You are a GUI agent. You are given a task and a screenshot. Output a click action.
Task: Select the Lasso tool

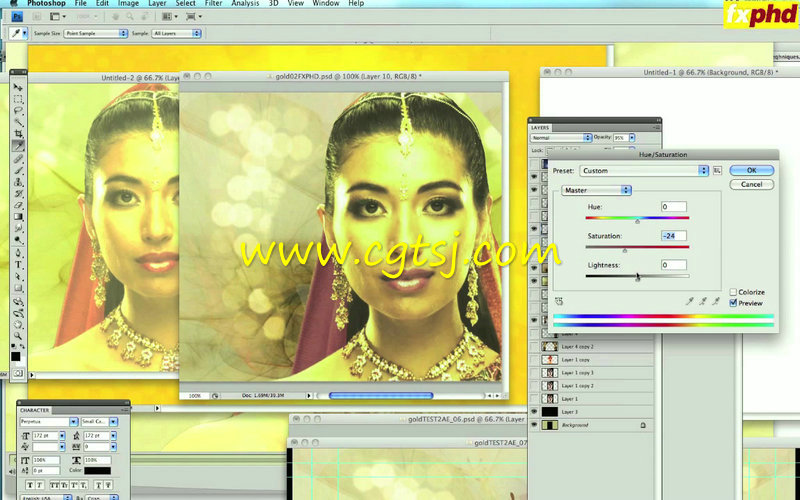(x=18, y=110)
